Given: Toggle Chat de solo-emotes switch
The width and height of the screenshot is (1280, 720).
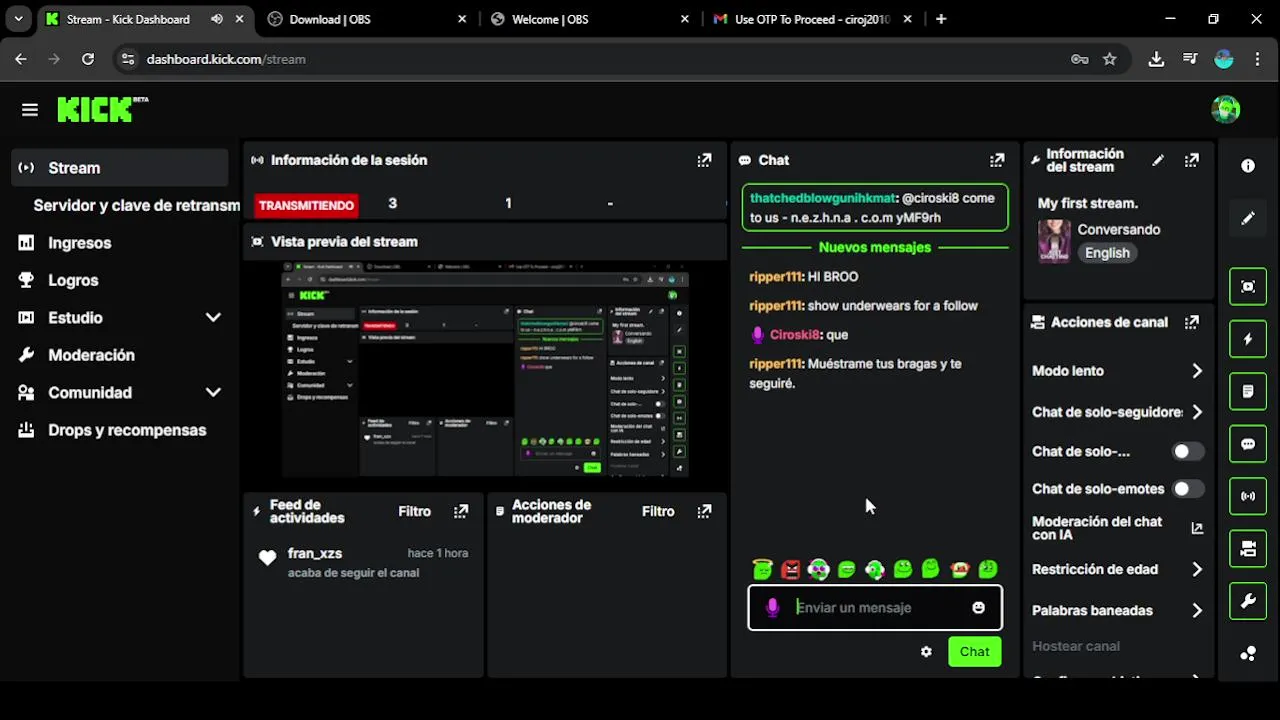Looking at the screenshot, I should (x=1187, y=489).
